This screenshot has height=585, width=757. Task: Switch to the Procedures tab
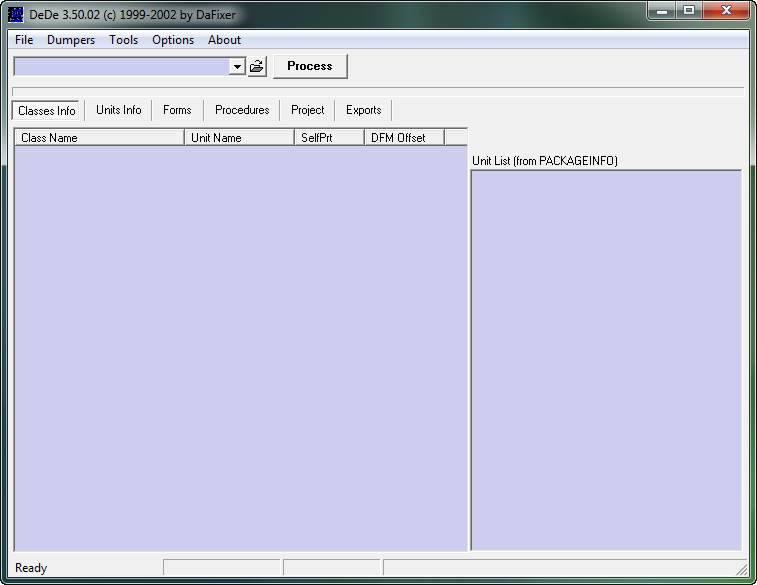click(x=242, y=110)
